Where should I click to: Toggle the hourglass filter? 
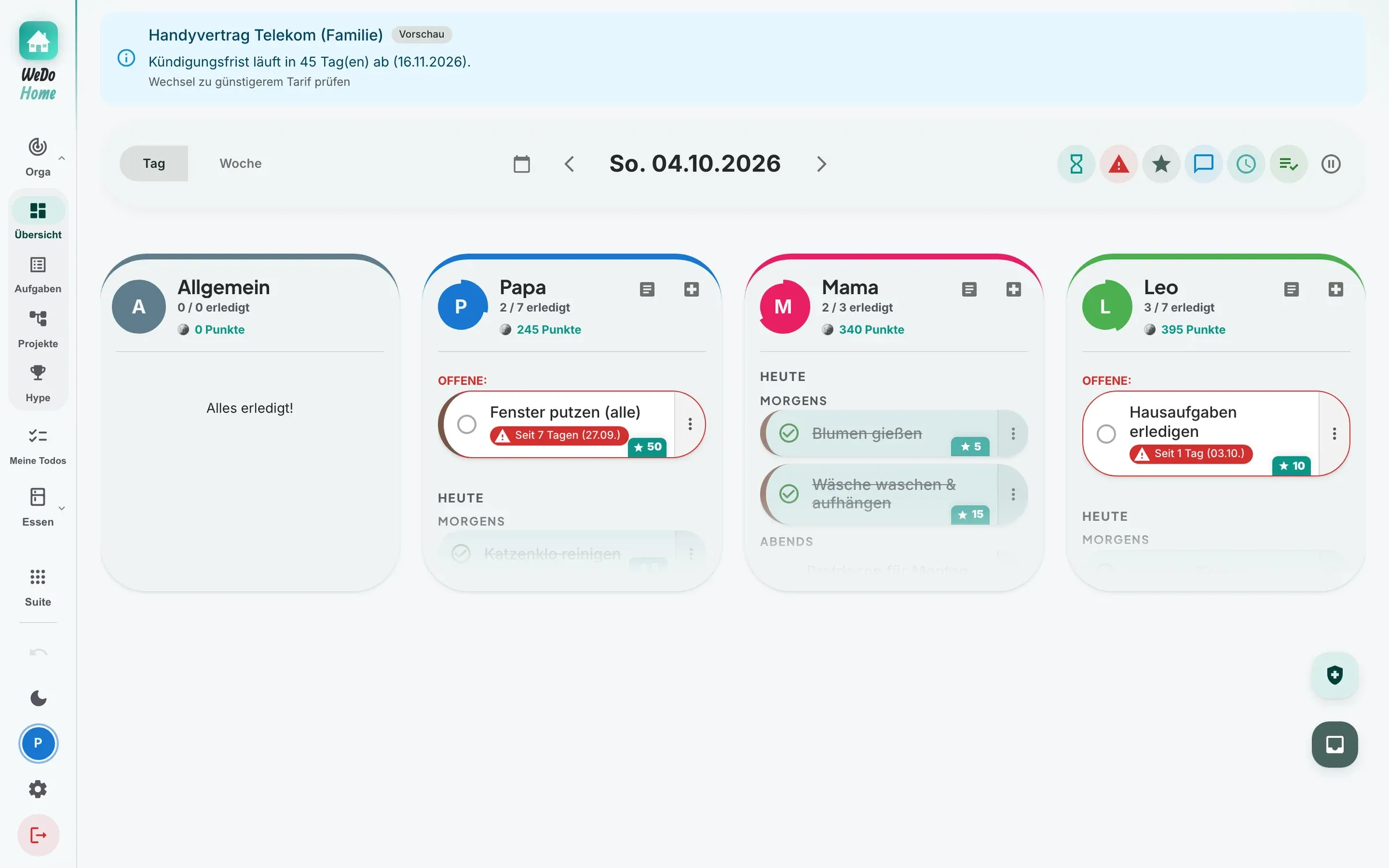1076,164
